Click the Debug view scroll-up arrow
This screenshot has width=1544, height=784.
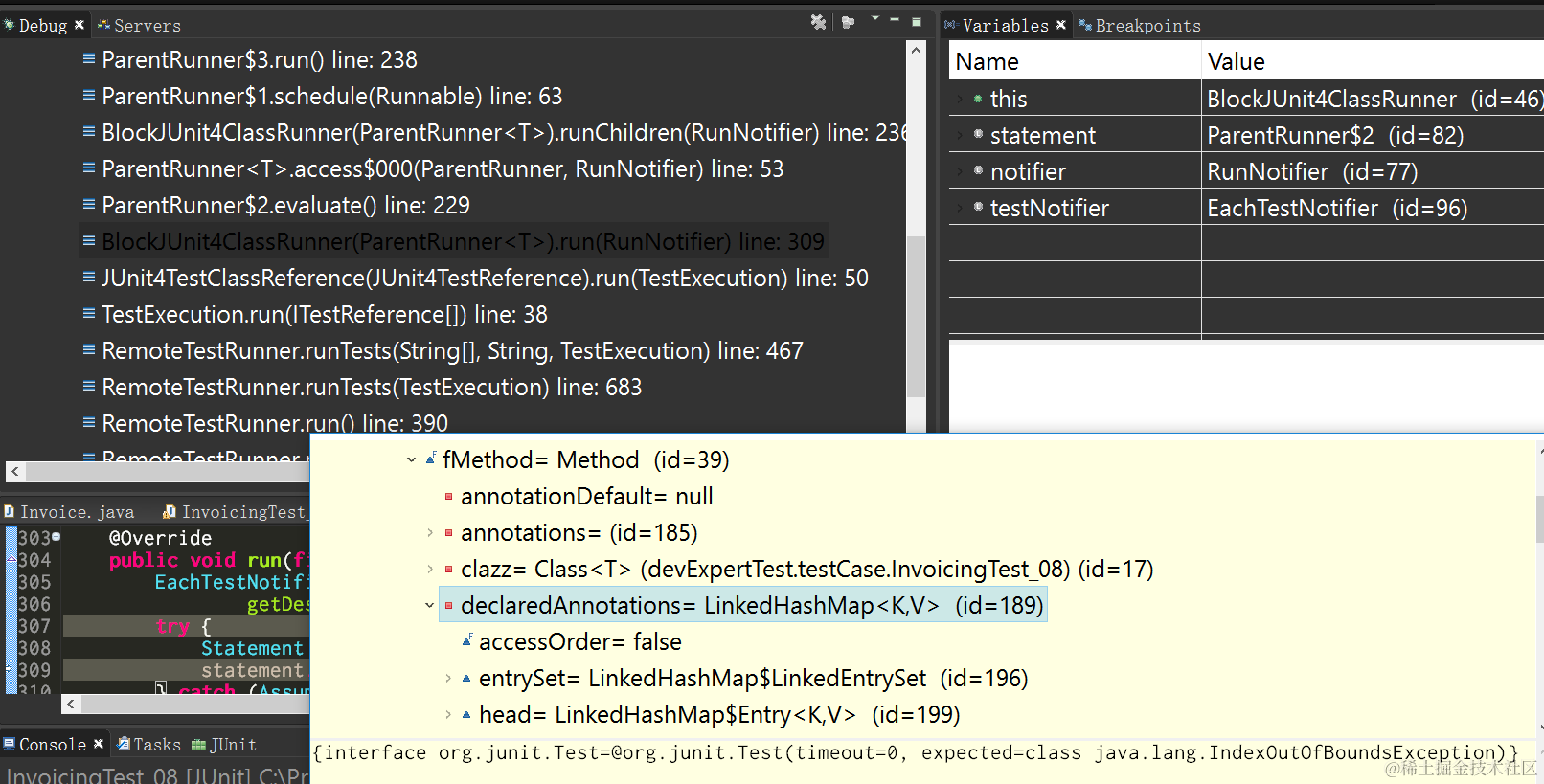[x=916, y=50]
